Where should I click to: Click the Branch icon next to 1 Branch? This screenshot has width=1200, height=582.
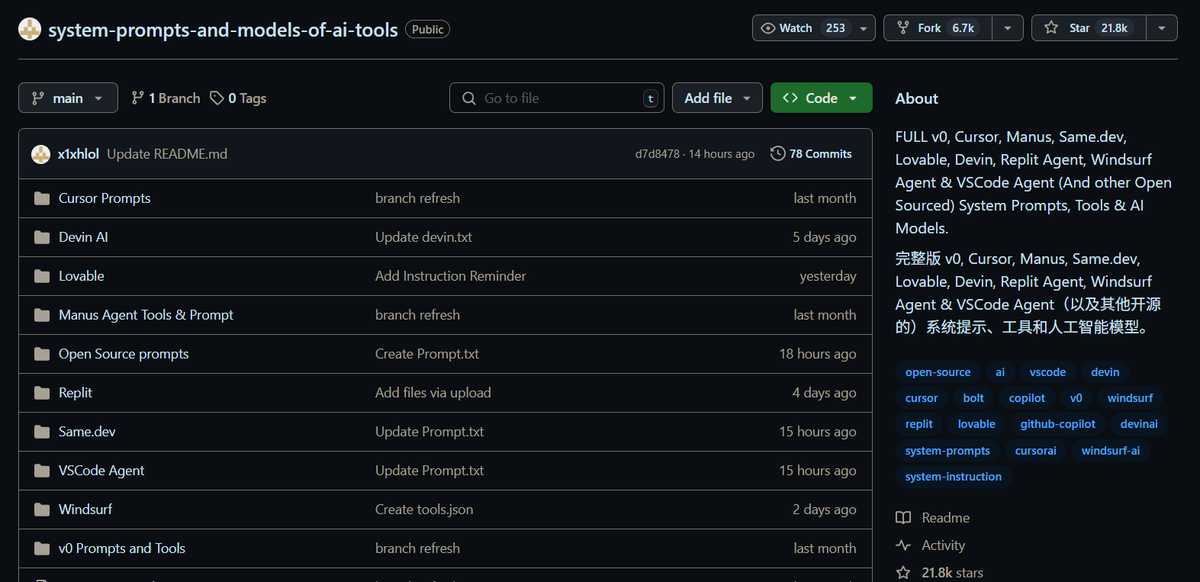click(x=138, y=98)
